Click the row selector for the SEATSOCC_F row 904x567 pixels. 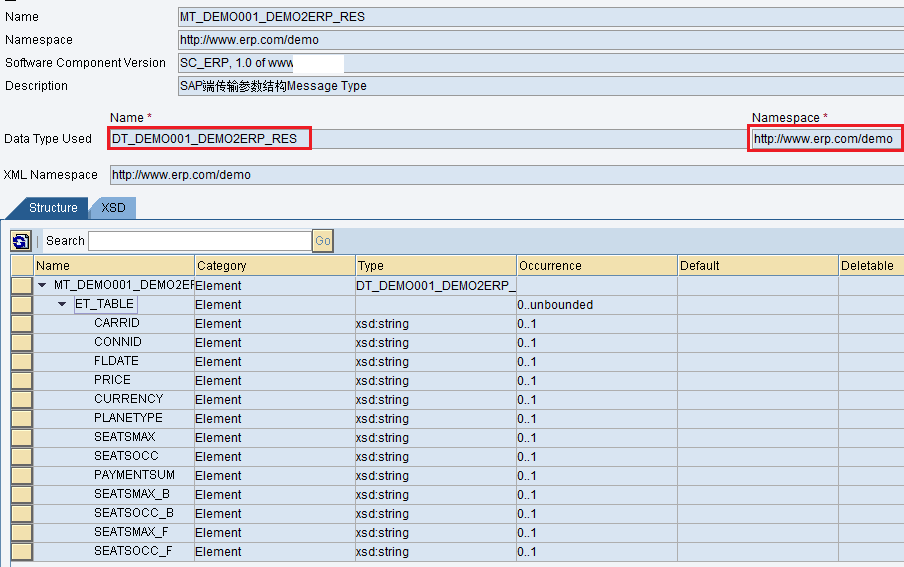[22, 551]
